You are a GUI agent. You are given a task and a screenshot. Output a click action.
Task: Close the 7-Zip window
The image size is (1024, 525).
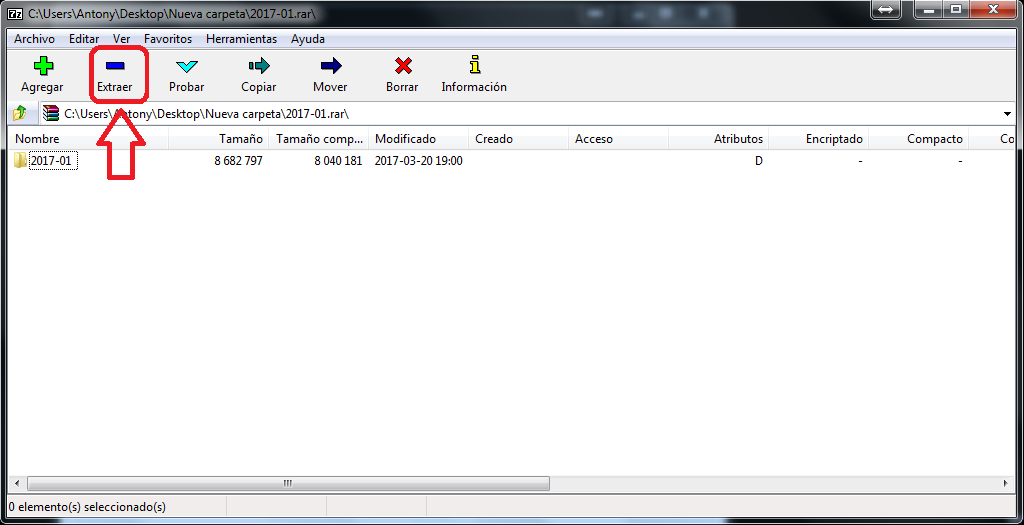(994, 9)
